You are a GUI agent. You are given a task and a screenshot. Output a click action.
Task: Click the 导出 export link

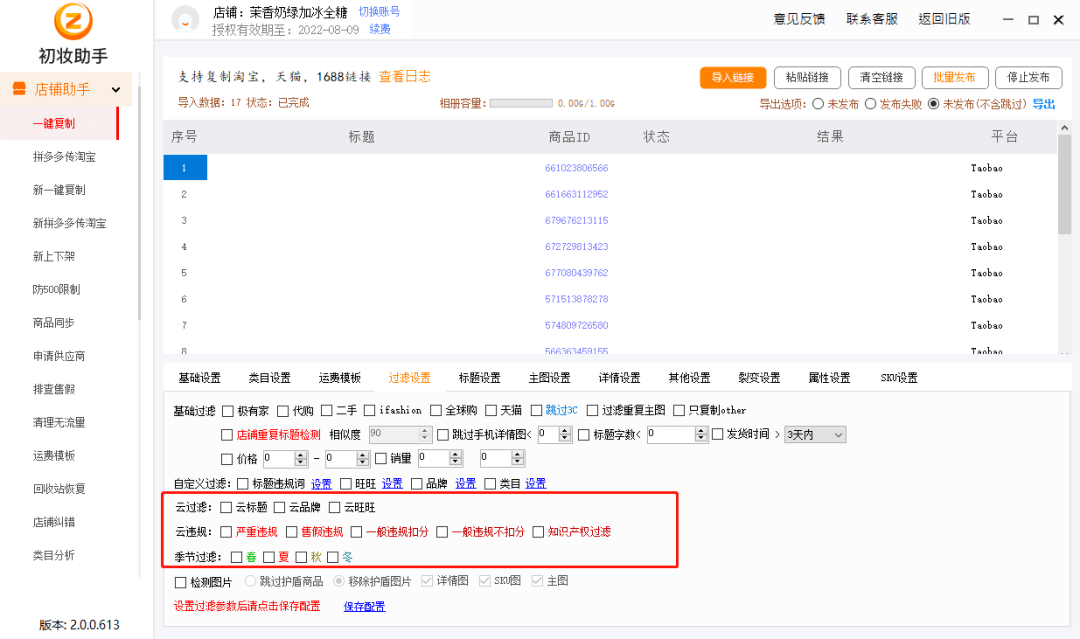(x=1043, y=104)
